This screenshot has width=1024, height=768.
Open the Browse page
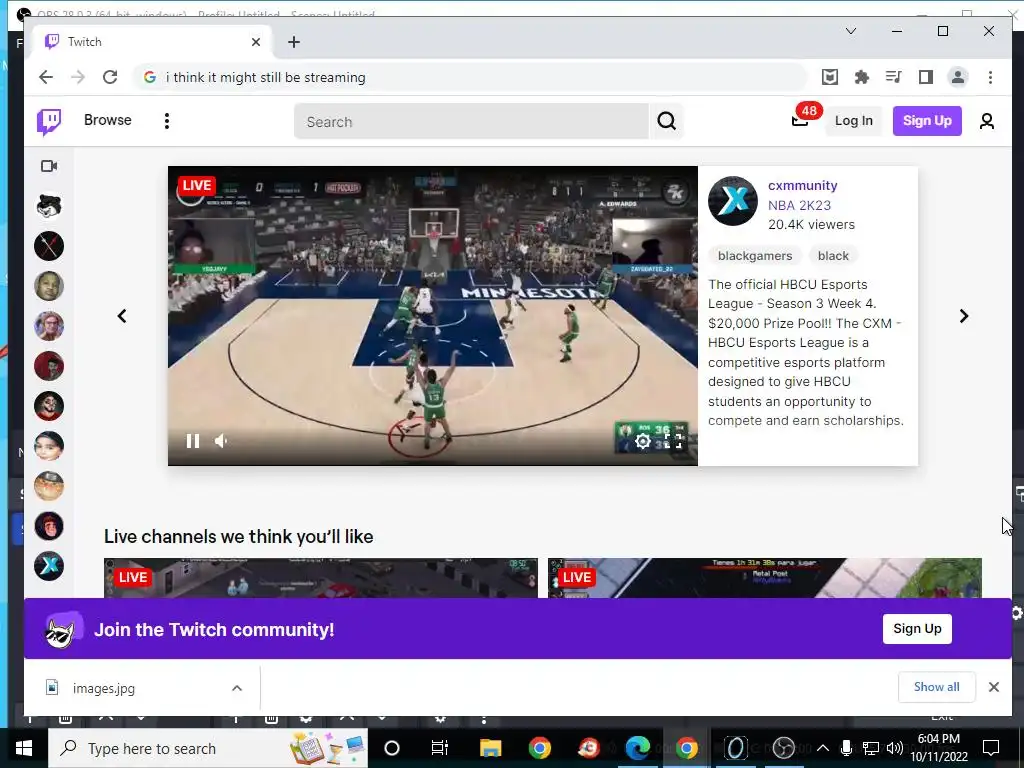click(x=108, y=120)
